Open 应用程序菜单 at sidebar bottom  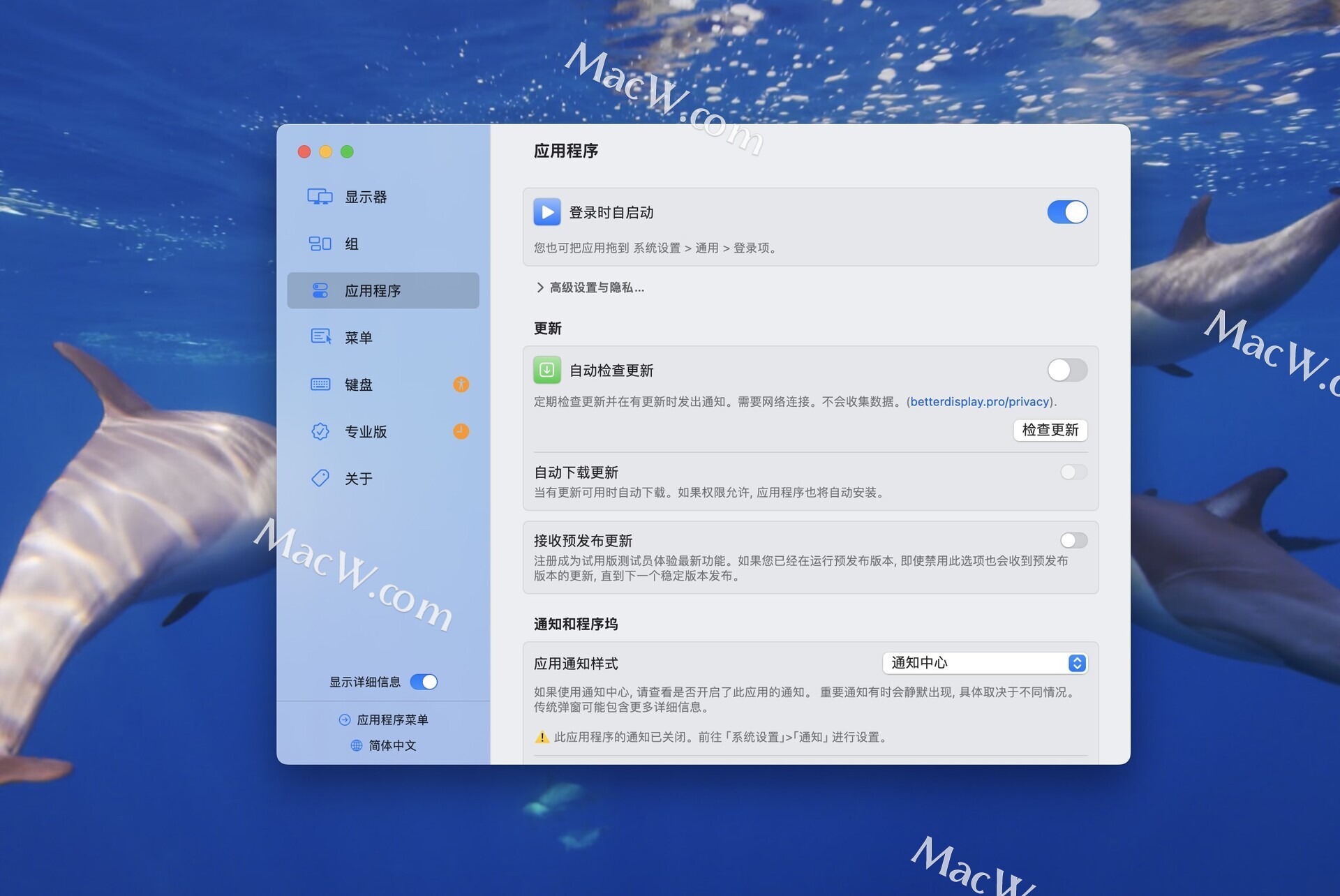point(384,719)
